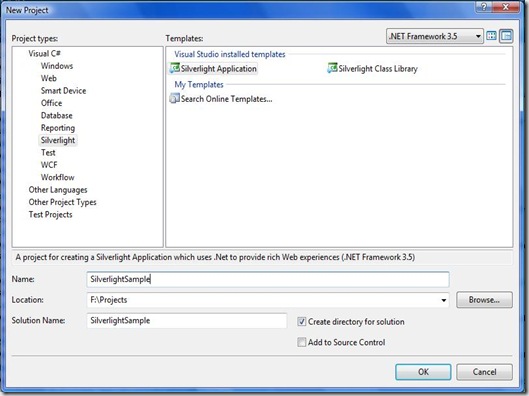The width and height of the screenshot is (529, 396).
Task: Click the My Templates group header
Action: click(x=199, y=84)
